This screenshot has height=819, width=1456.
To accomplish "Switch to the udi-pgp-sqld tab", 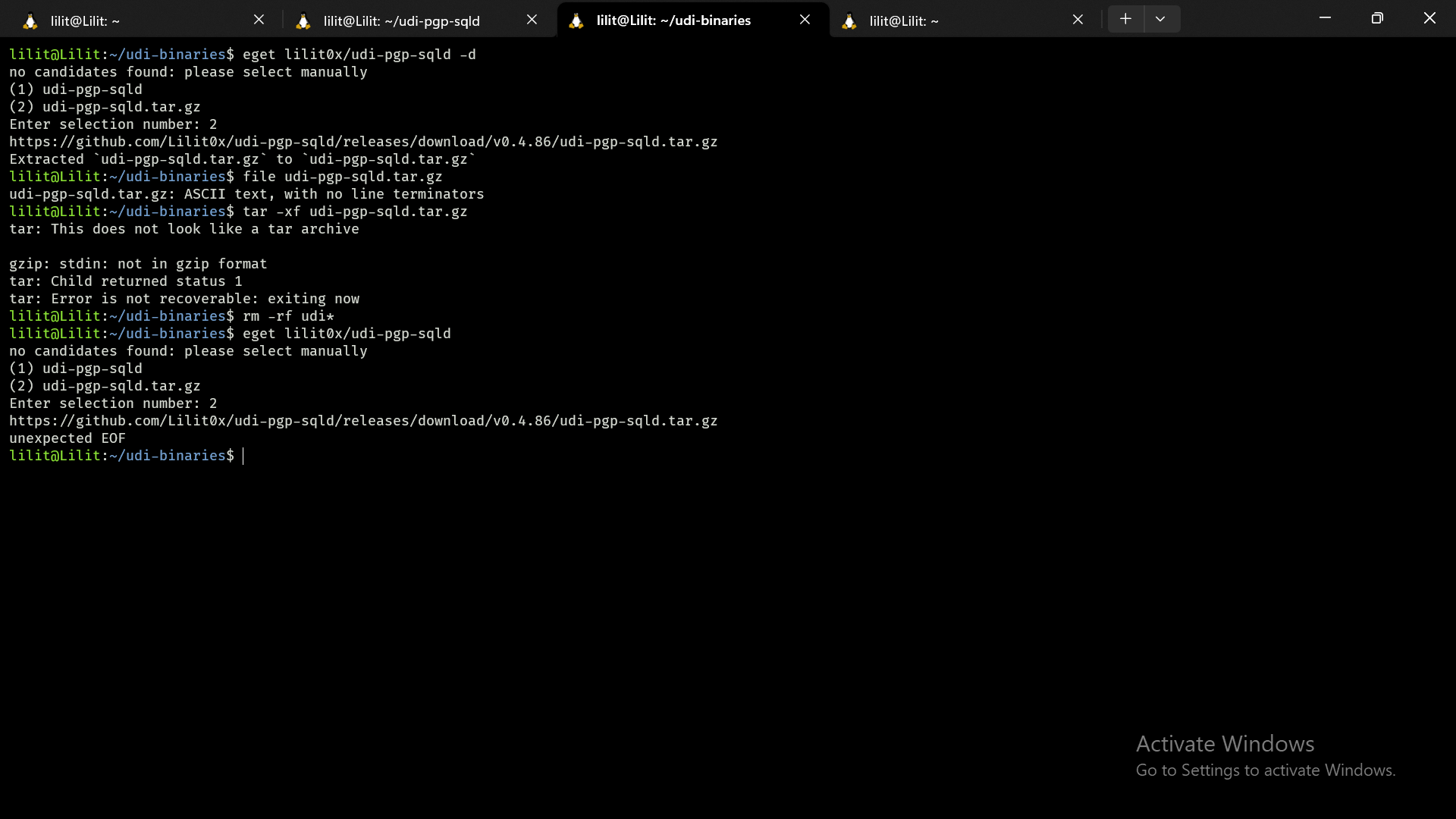I will coord(402,20).
